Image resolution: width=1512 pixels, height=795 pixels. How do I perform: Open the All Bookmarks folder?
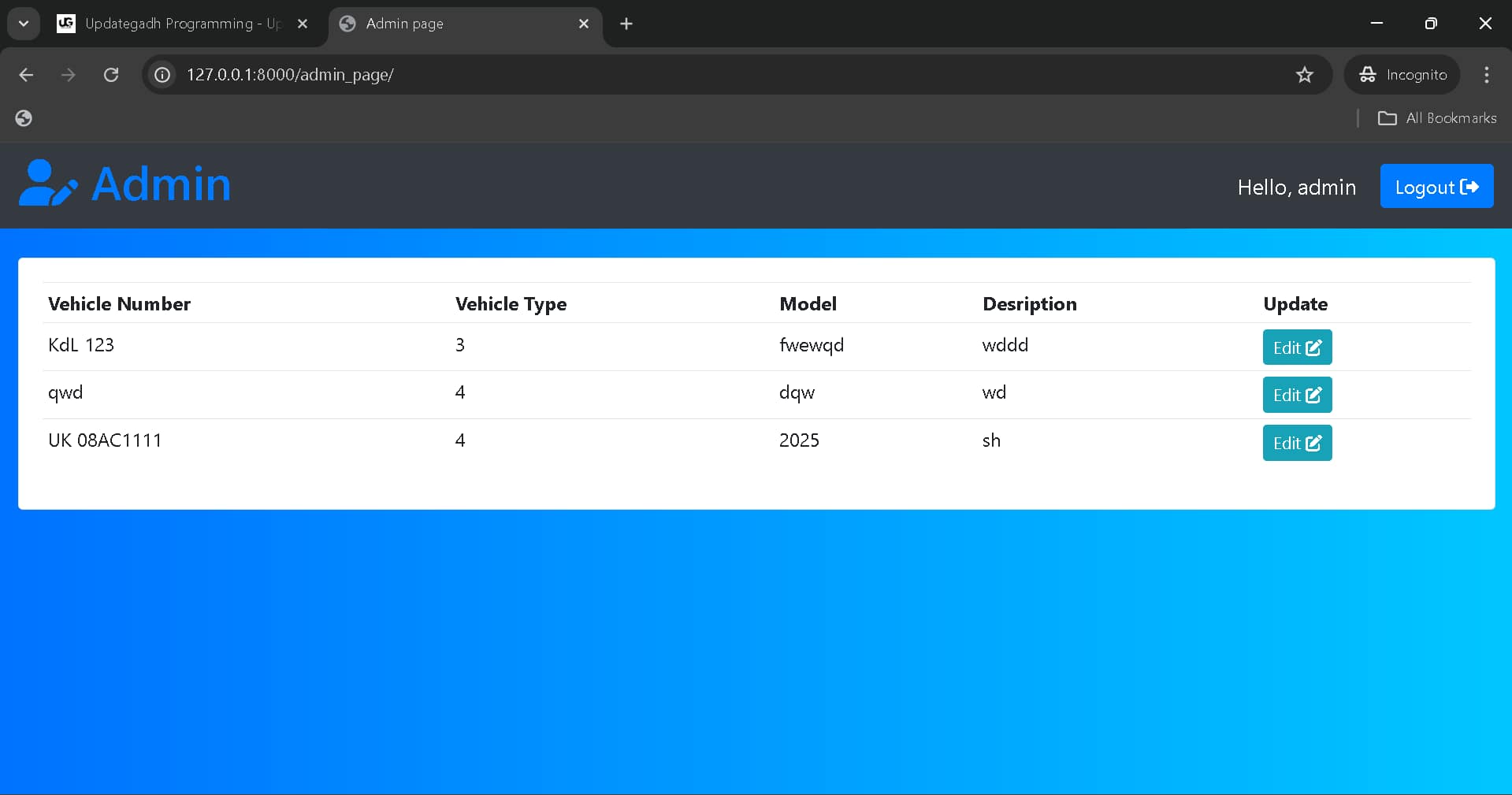pos(1436,118)
